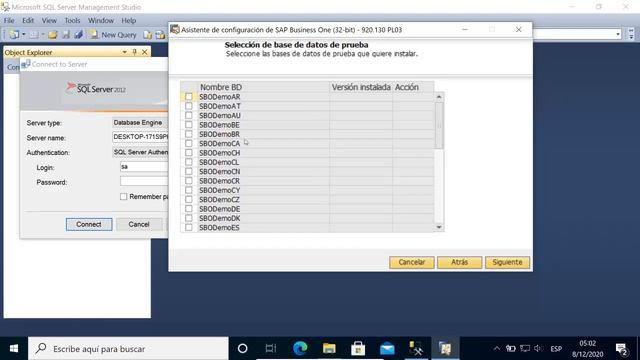Click the Siguiente button
This screenshot has width=640, height=360.
click(x=507, y=262)
